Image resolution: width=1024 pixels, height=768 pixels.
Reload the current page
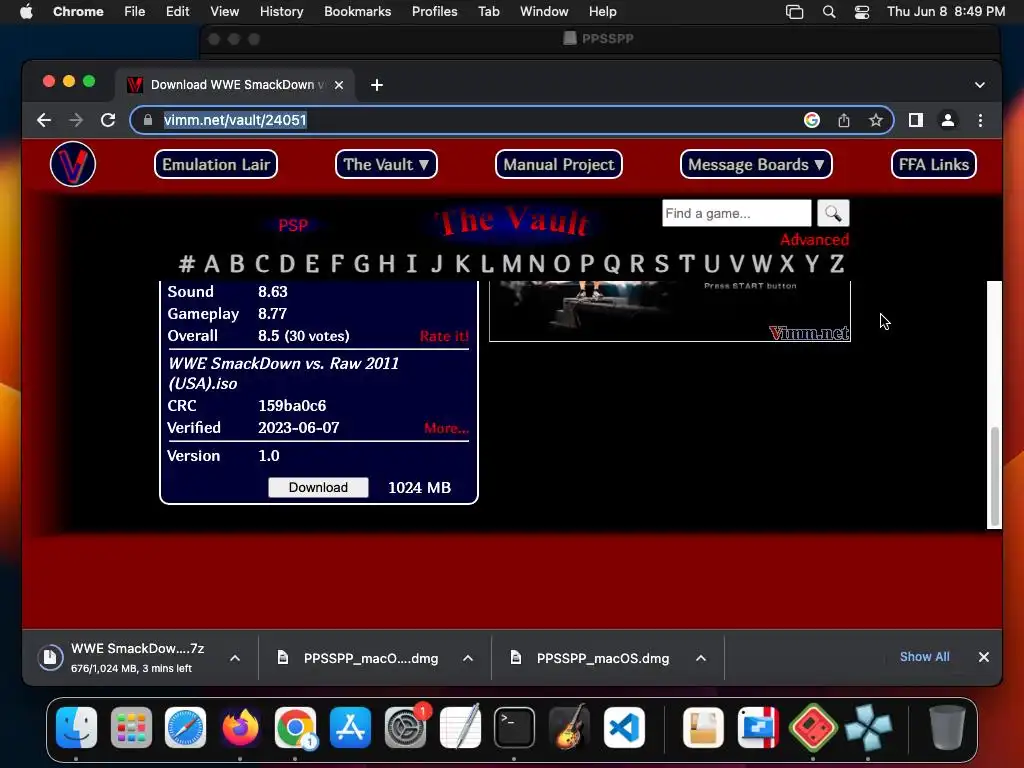click(108, 120)
